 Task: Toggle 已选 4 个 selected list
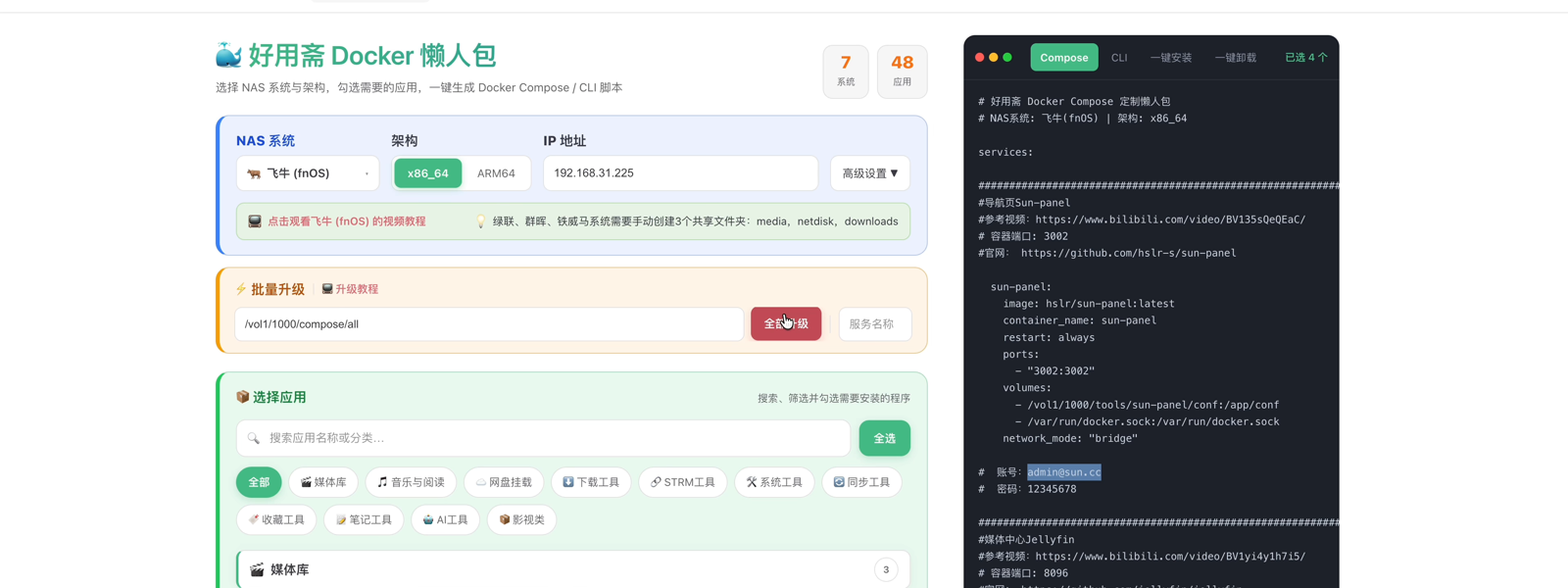(1306, 58)
